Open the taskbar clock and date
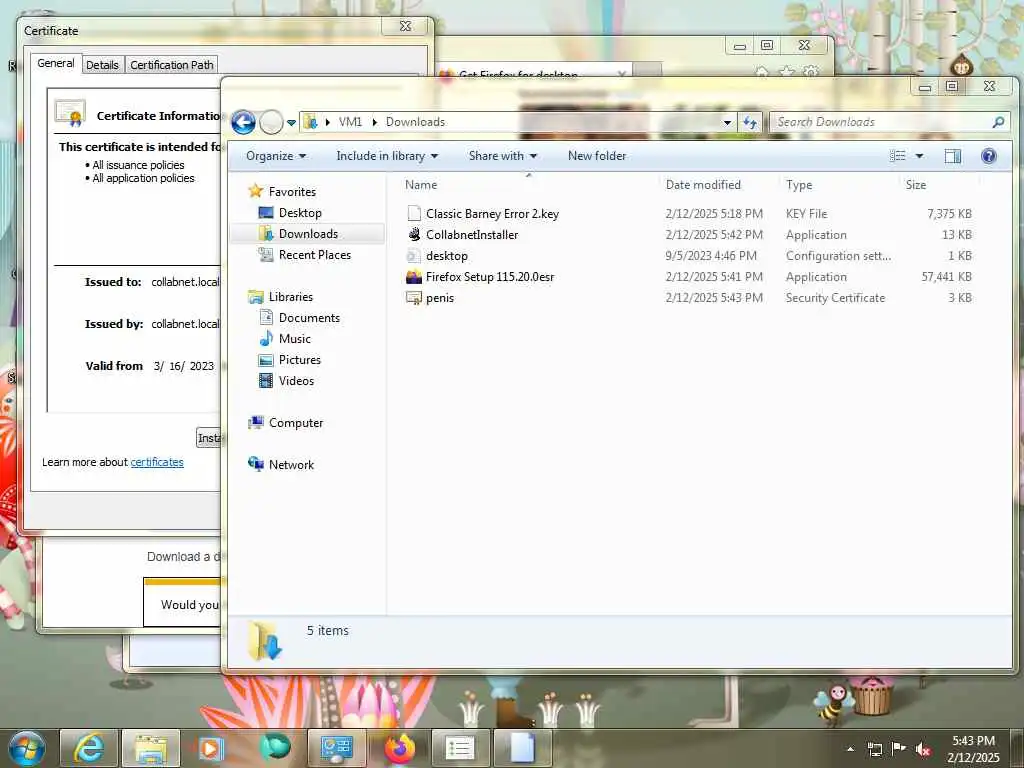This screenshot has height=768, width=1024. [x=973, y=749]
